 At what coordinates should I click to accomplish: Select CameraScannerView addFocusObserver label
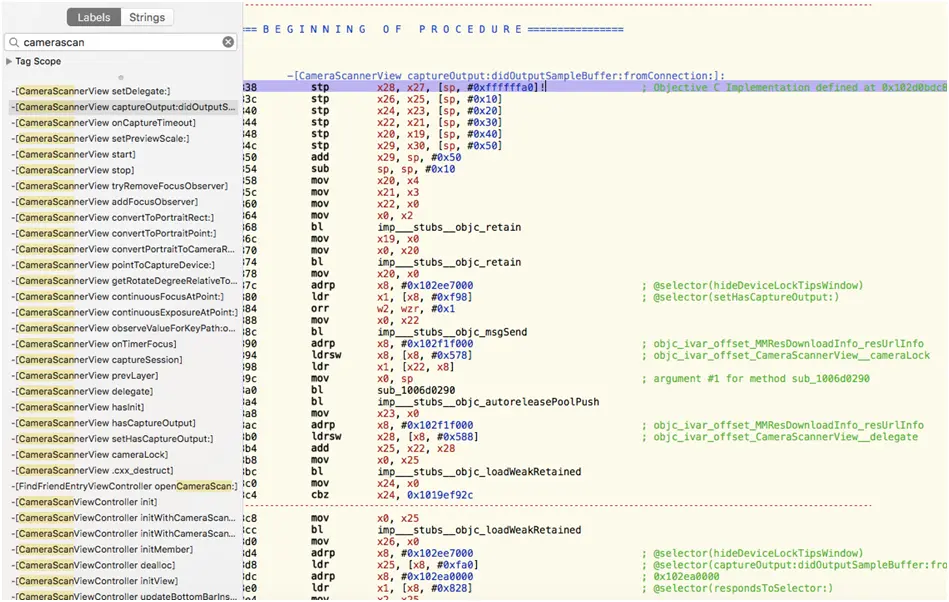[x=106, y=202]
